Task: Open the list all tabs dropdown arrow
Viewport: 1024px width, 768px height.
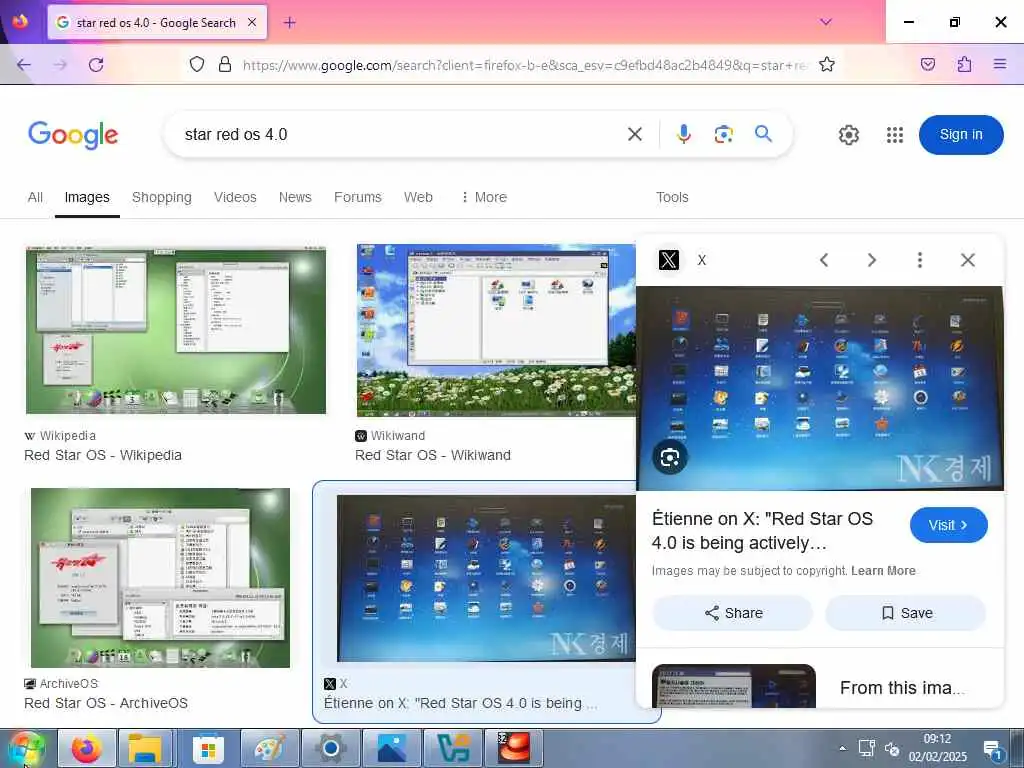Action: click(x=825, y=22)
